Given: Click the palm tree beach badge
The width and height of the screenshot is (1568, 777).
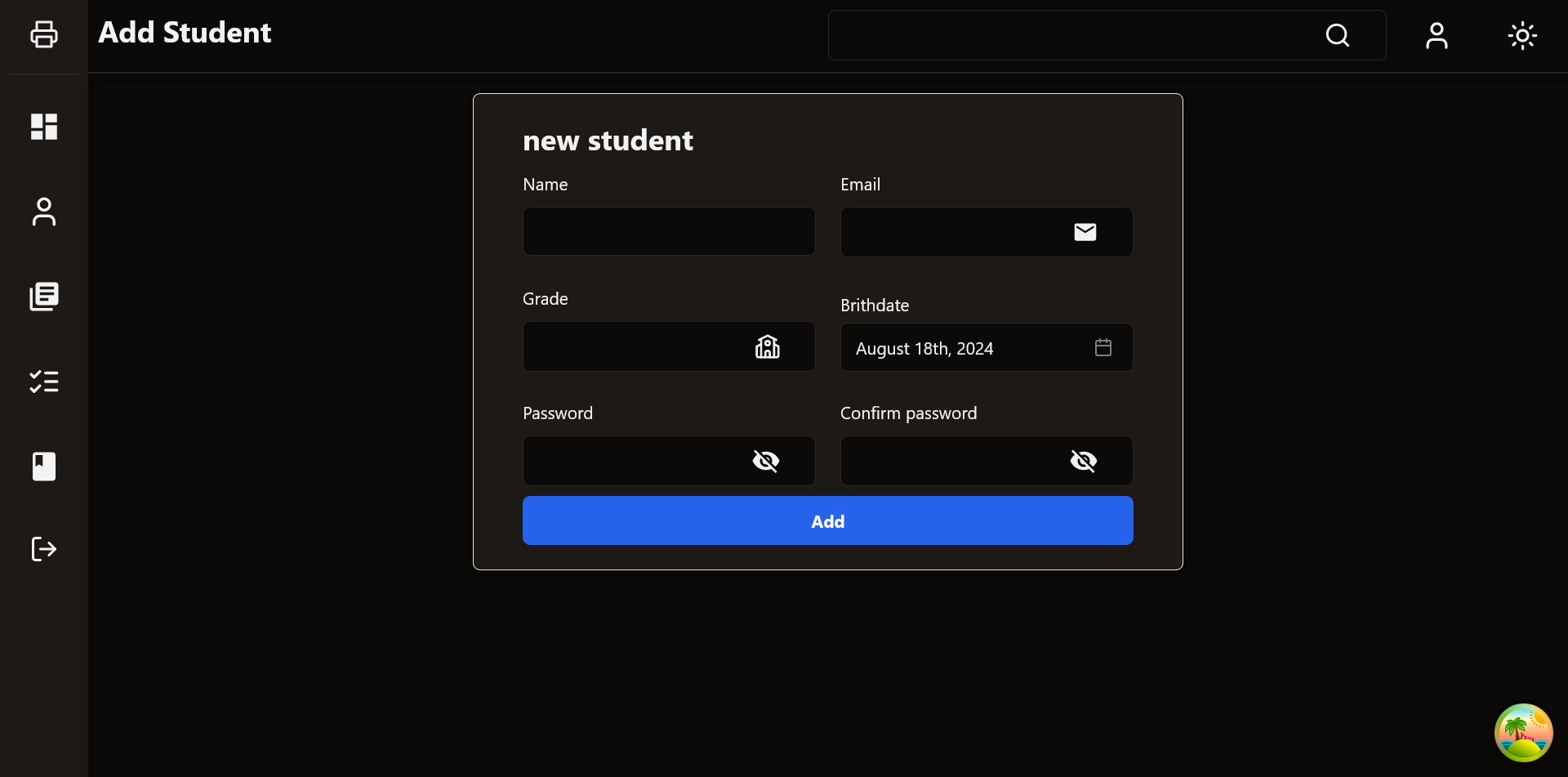Looking at the screenshot, I should point(1523,732).
